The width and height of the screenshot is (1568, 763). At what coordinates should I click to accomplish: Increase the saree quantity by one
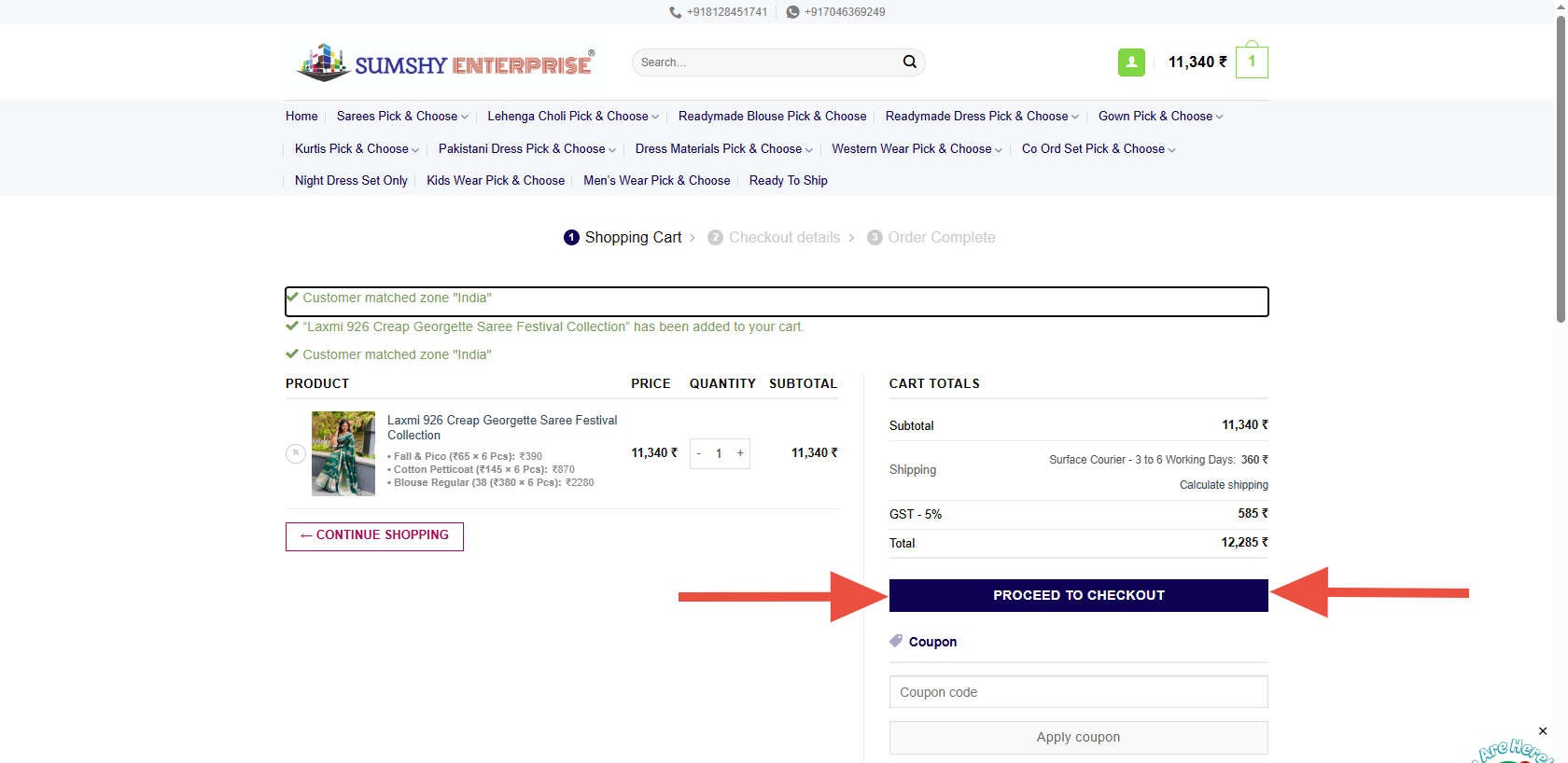[740, 453]
